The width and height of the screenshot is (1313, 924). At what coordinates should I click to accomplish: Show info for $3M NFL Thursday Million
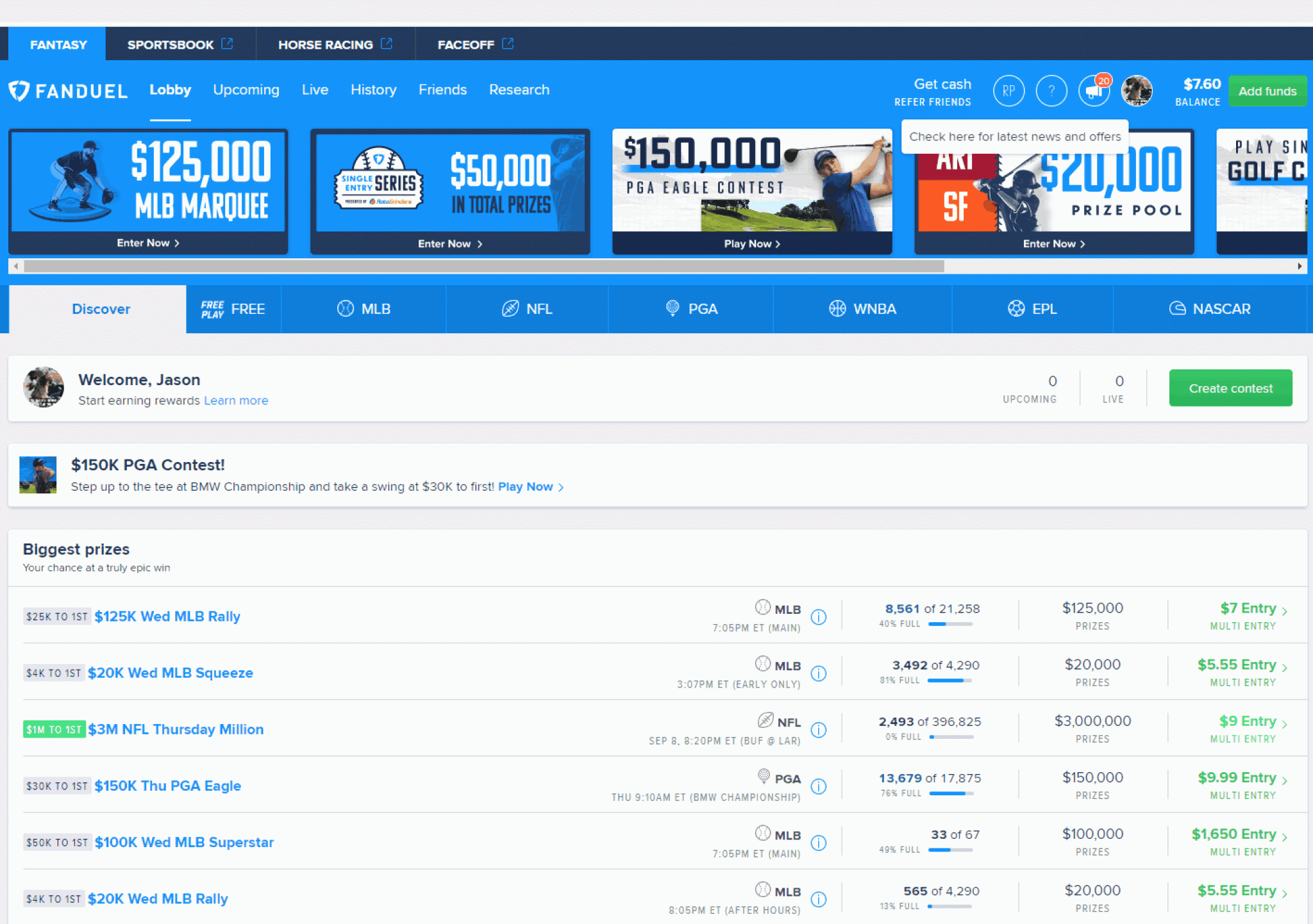(819, 729)
